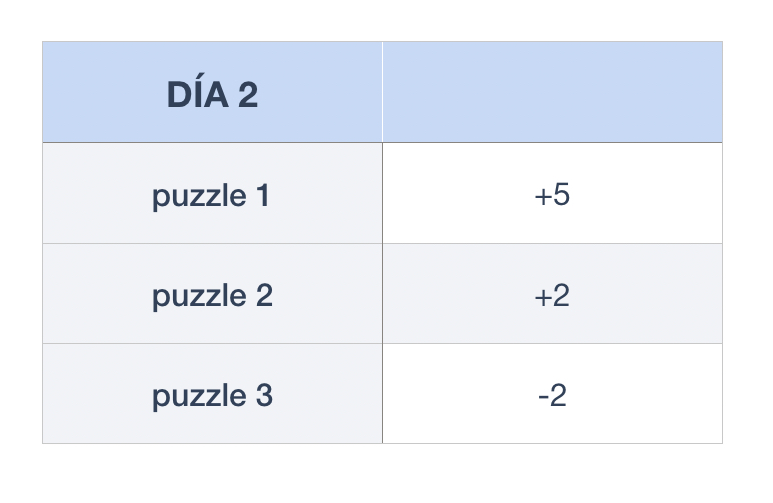
Task: Click the border between puzzle 3 and -2
Action: 382,394
